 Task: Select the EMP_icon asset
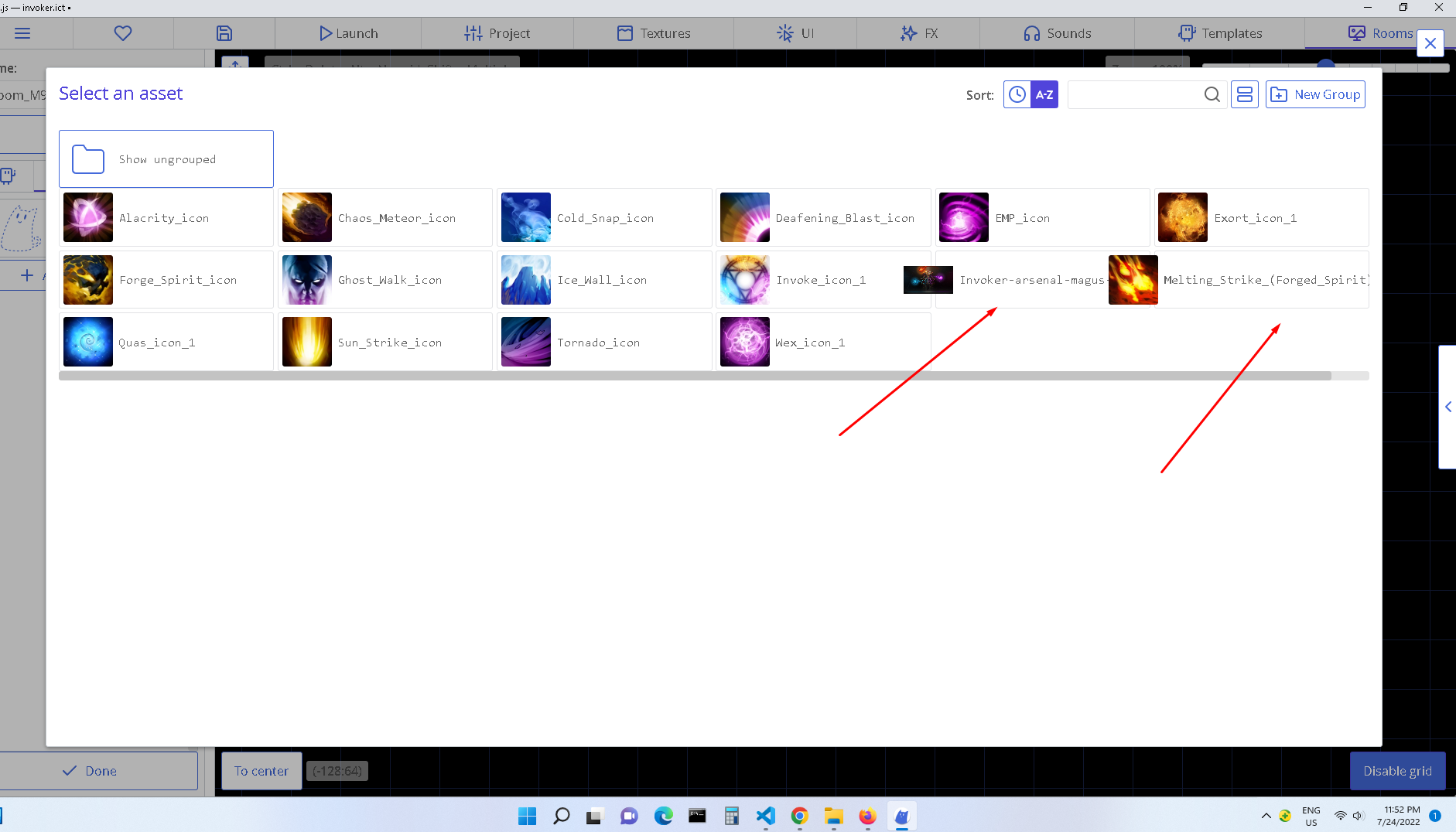[x=1042, y=217]
